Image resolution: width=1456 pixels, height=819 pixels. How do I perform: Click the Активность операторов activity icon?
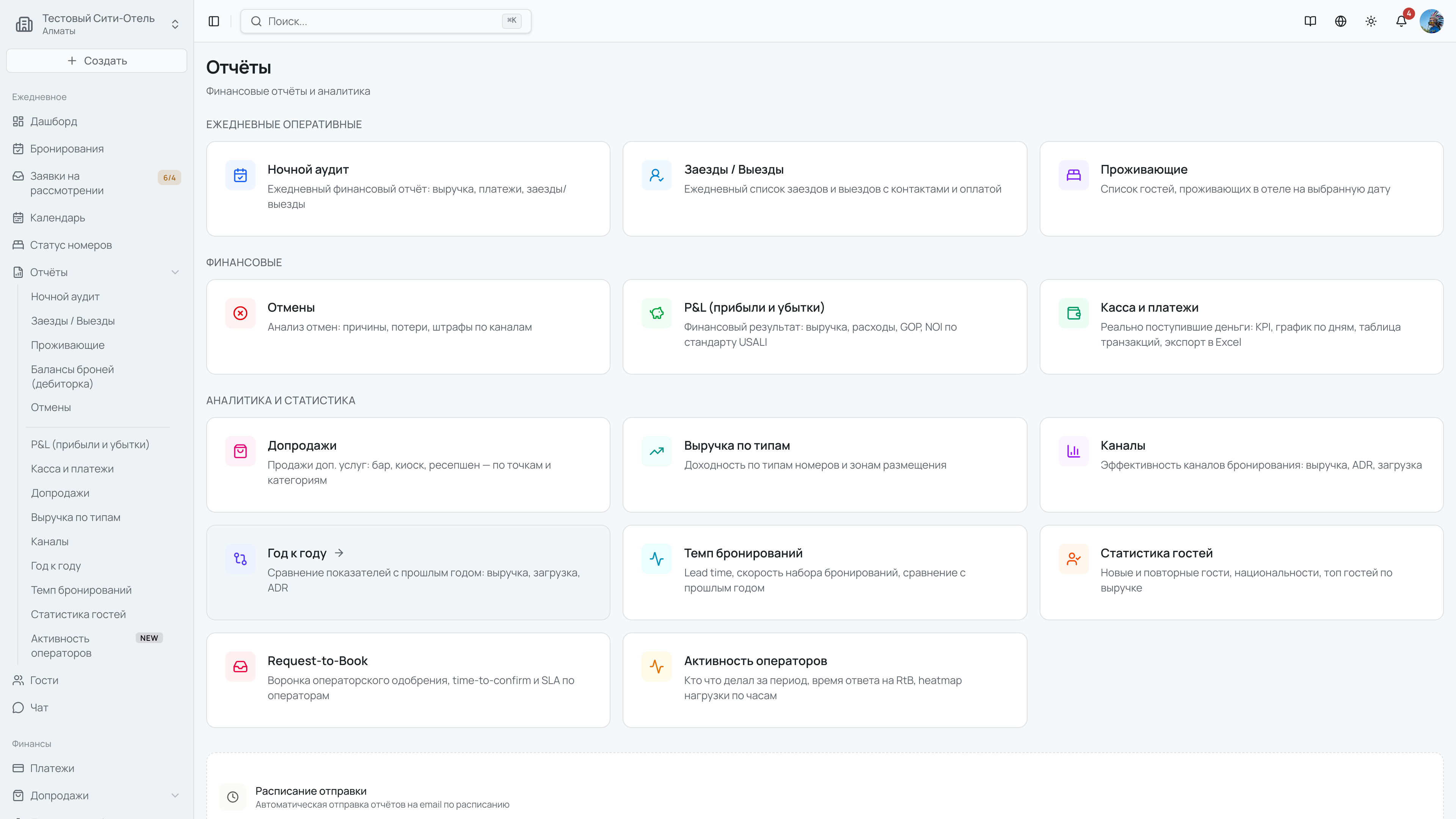click(657, 667)
